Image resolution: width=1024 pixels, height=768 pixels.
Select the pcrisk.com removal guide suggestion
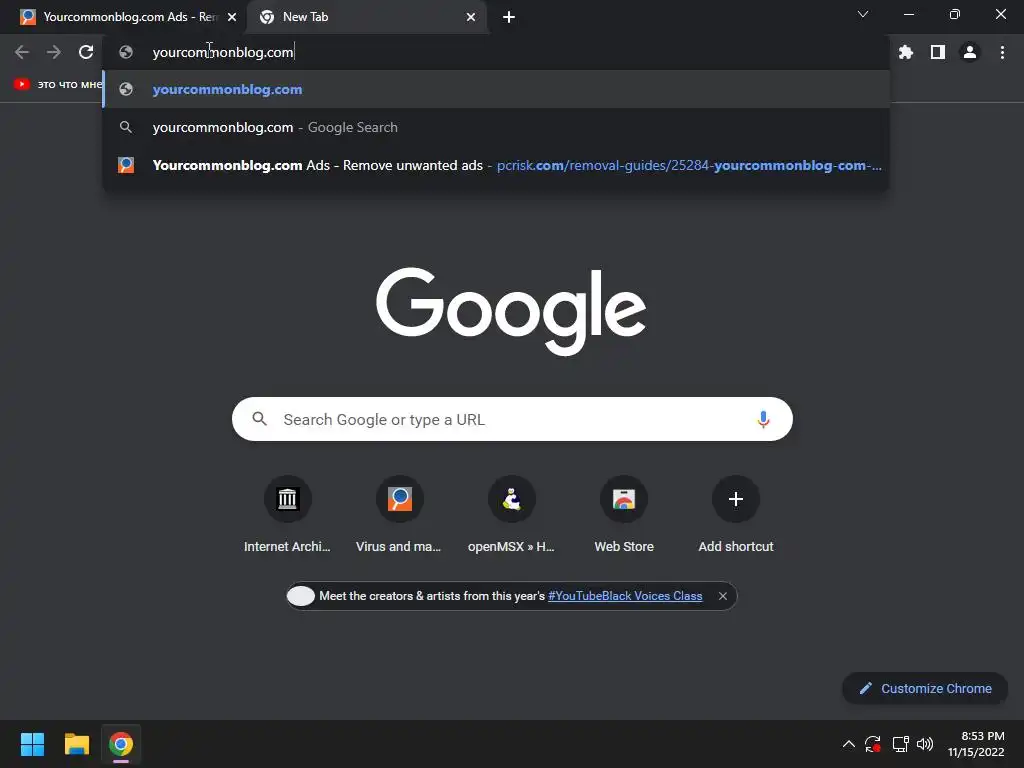click(496, 165)
